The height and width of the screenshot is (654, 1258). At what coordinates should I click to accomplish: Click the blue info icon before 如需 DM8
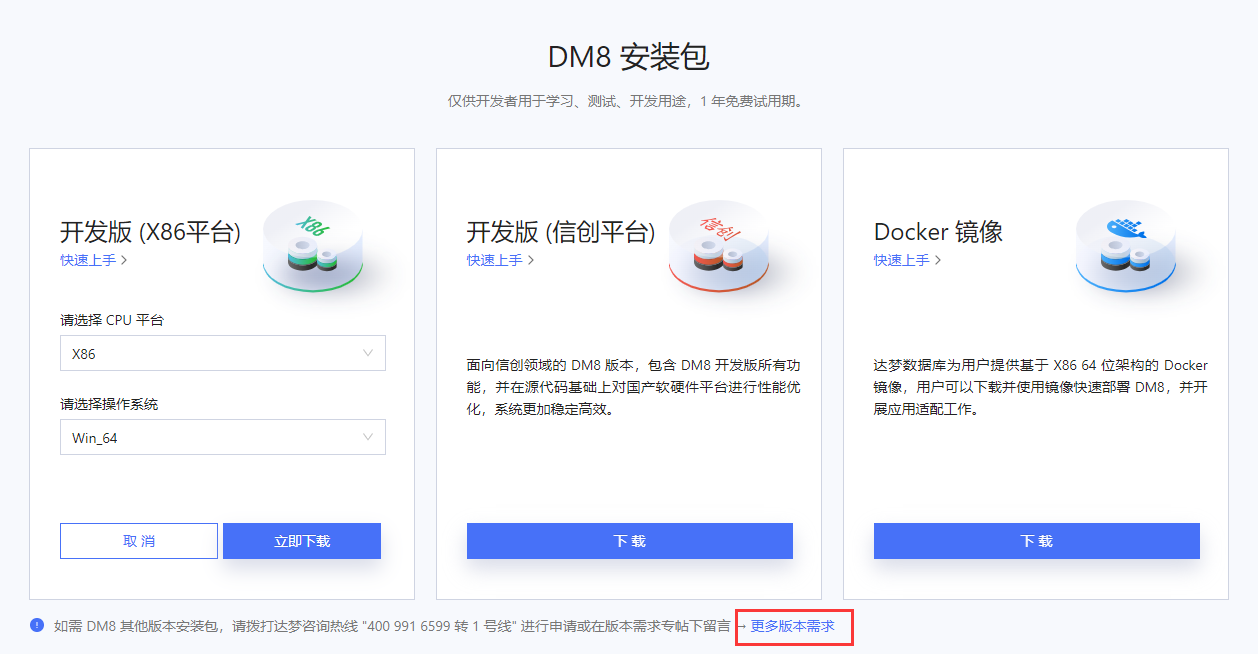click(37, 625)
